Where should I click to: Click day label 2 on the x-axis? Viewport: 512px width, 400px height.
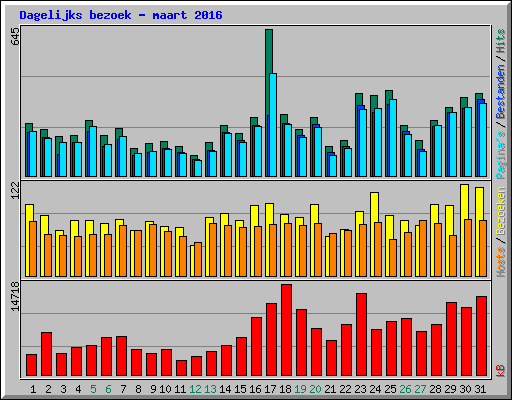pos(48,389)
